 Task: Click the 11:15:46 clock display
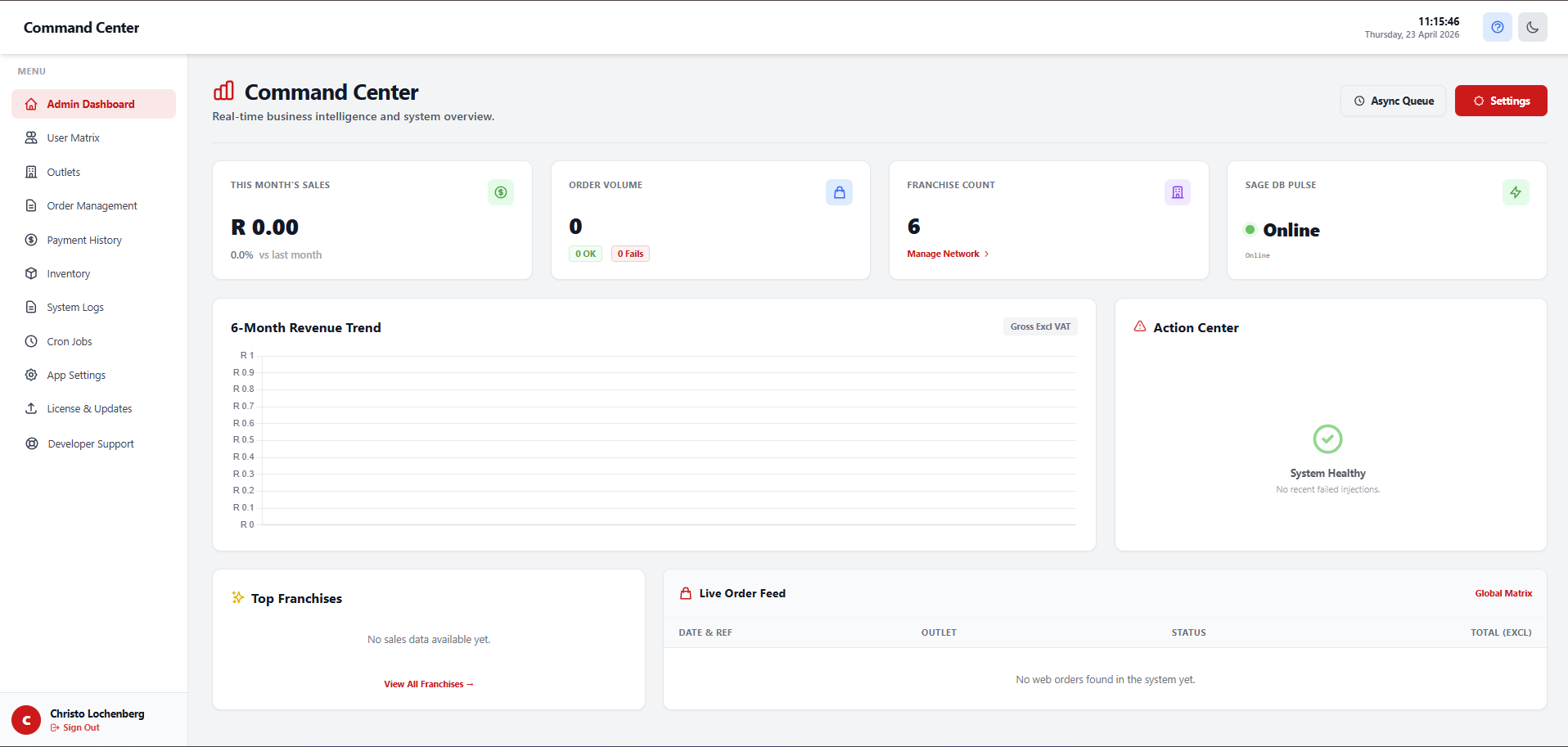(x=1439, y=21)
